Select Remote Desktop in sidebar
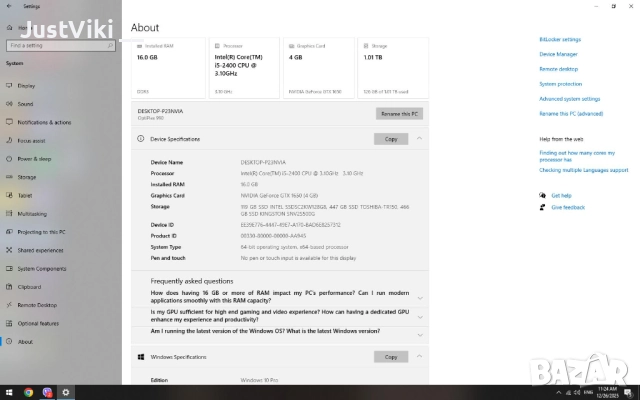This screenshot has width=640, height=400. point(38,304)
